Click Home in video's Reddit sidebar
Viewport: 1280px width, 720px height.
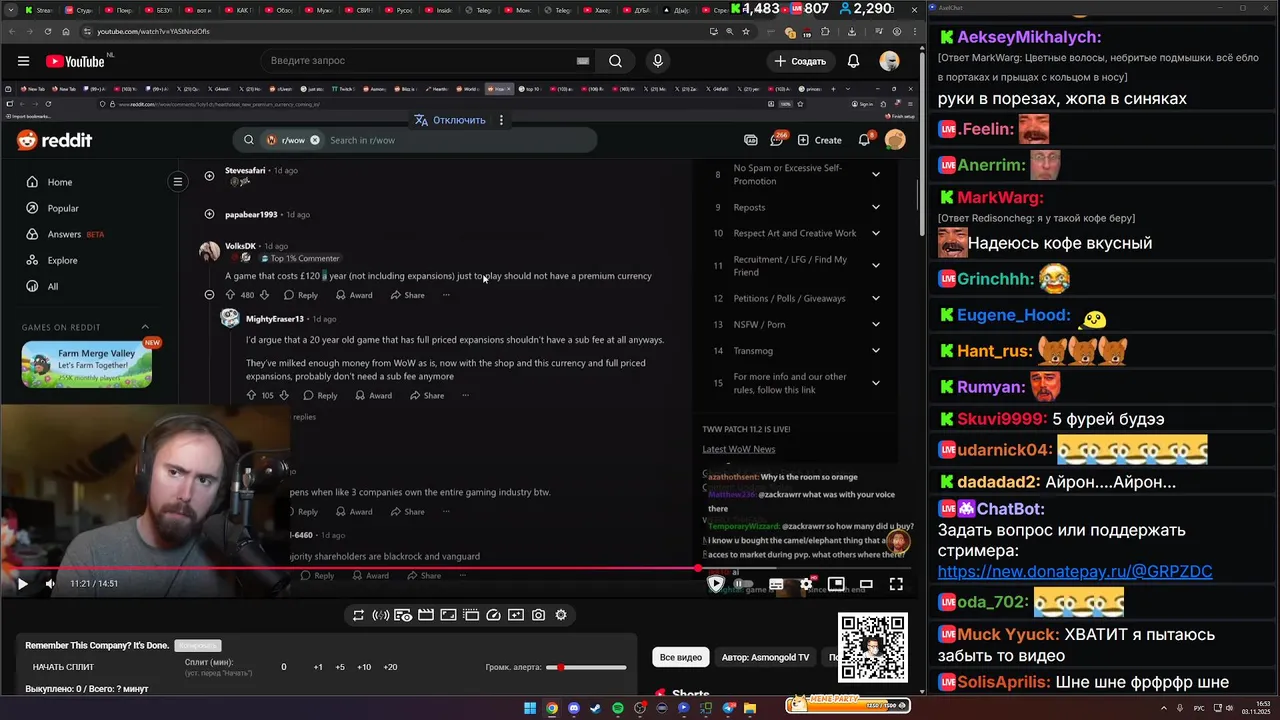click(x=60, y=182)
